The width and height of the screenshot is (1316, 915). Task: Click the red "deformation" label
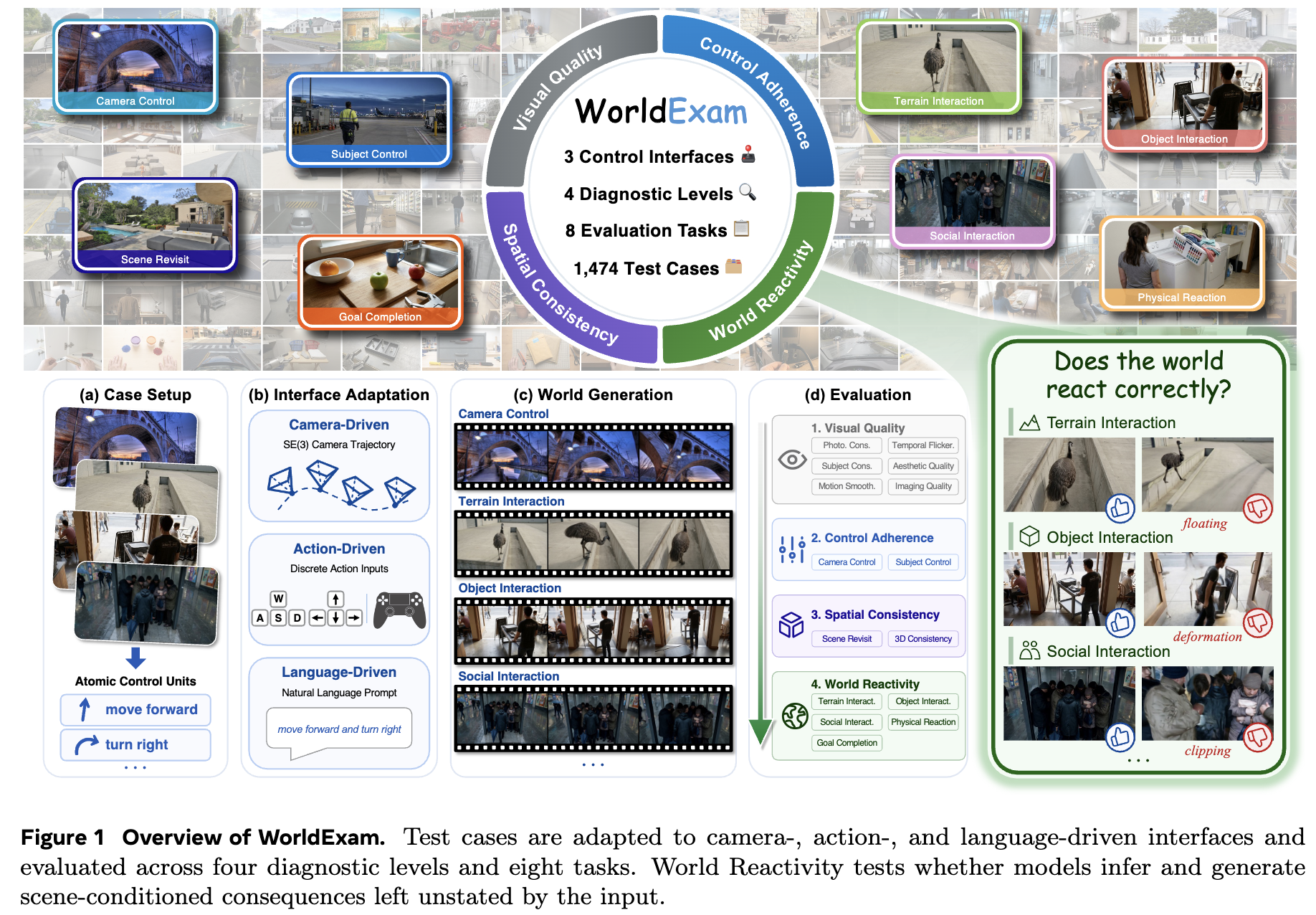pyautogui.click(x=1207, y=637)
